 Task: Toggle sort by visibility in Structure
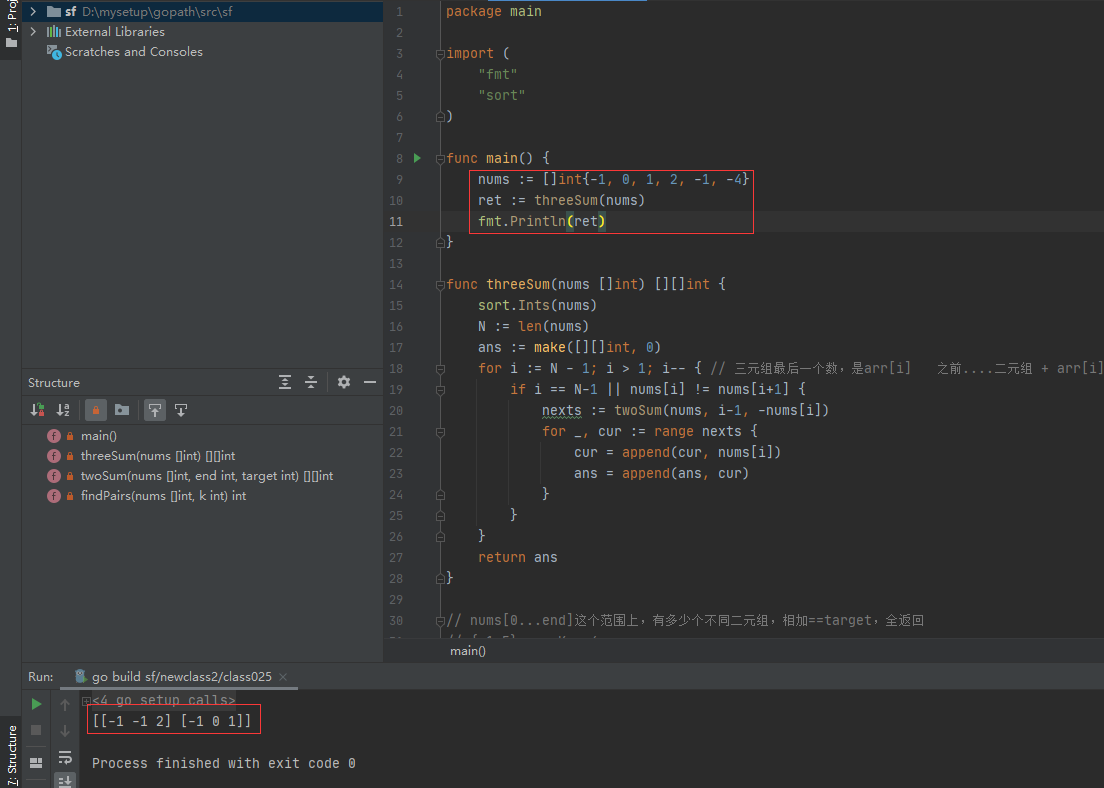click(x=38, y=410)
